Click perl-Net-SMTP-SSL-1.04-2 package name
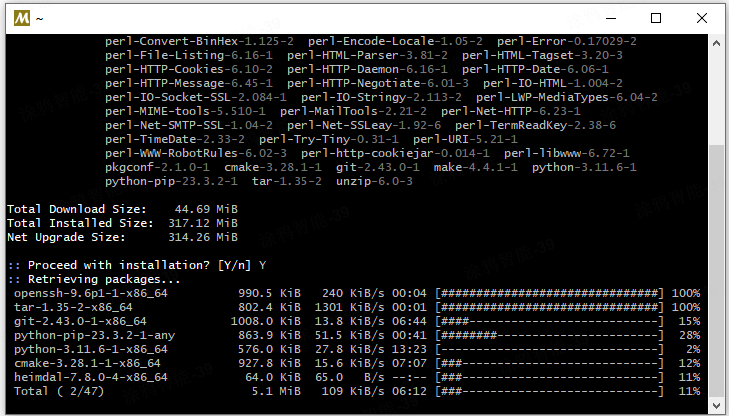The width and height of the screenshot is (729, 416). point(189,125)
